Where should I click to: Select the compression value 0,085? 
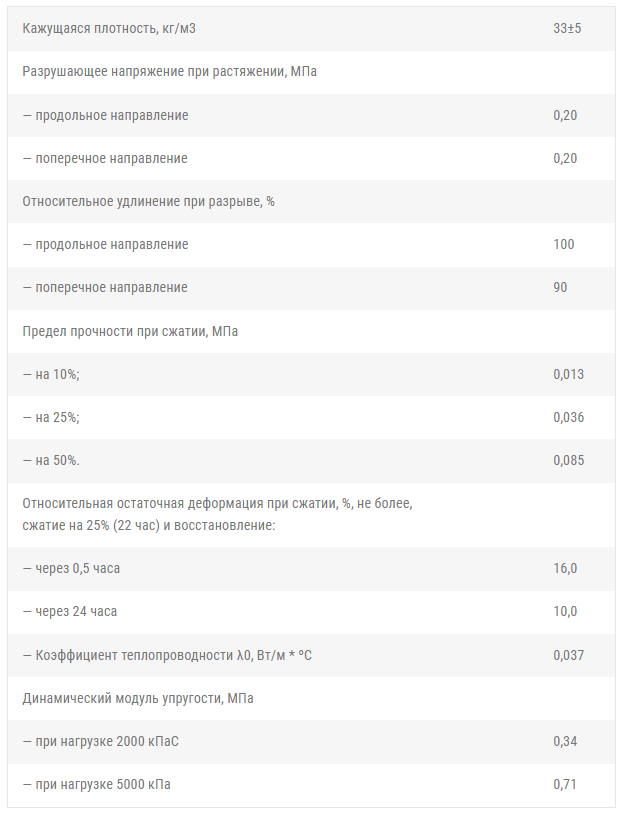(568, 461)
